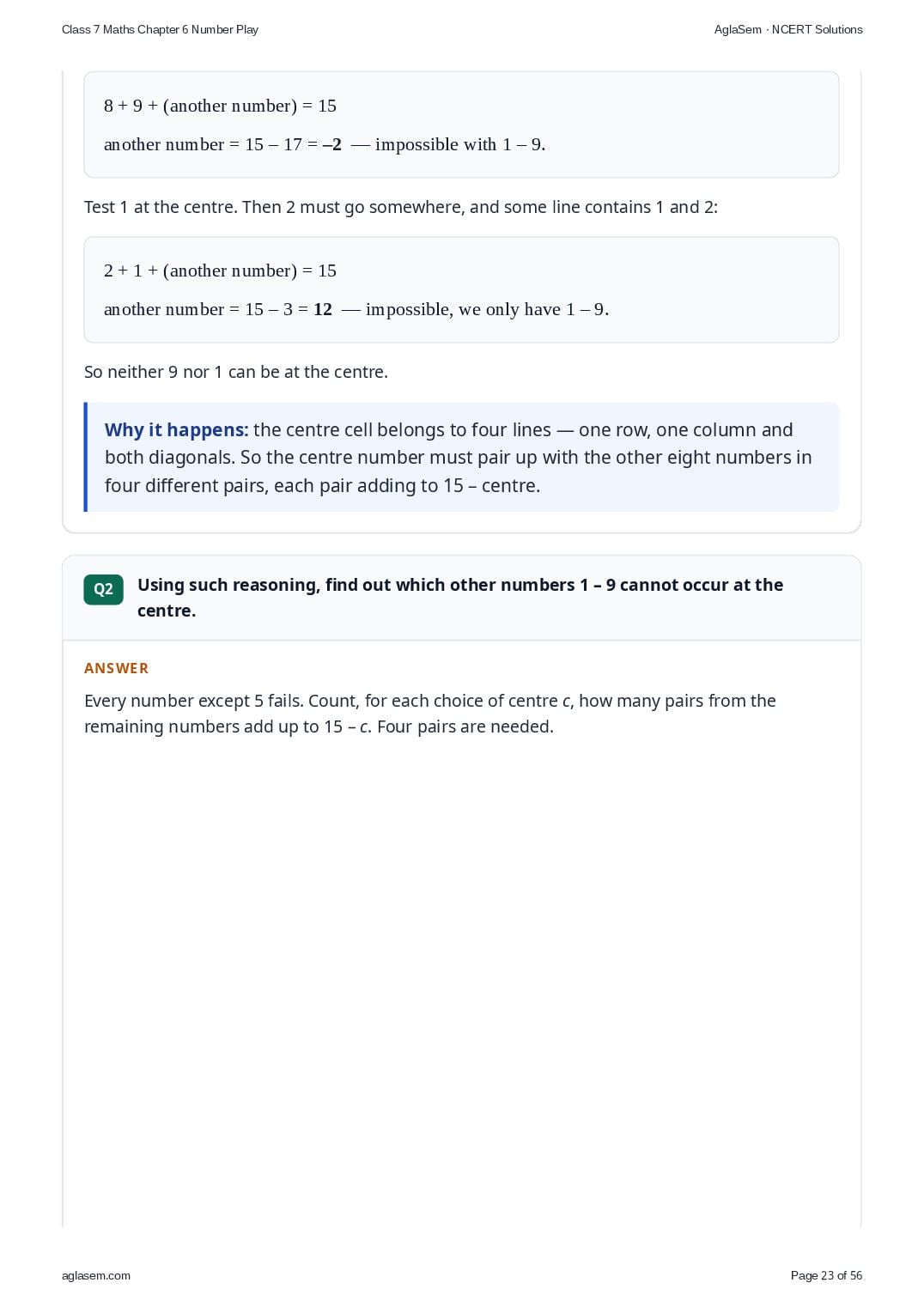924x1307 pixels.
Task: Click 'Every number except 5 fails' answer text
Action: click(193, 701)
